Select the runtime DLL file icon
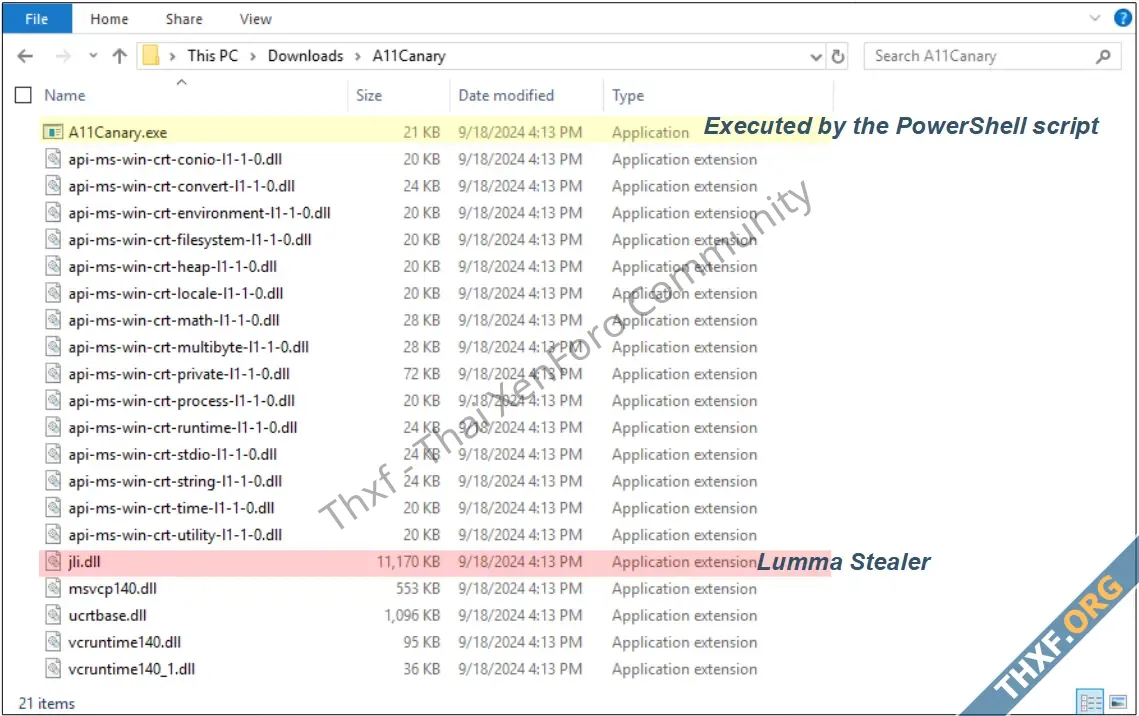1139x716 pixels. point(53,428)
